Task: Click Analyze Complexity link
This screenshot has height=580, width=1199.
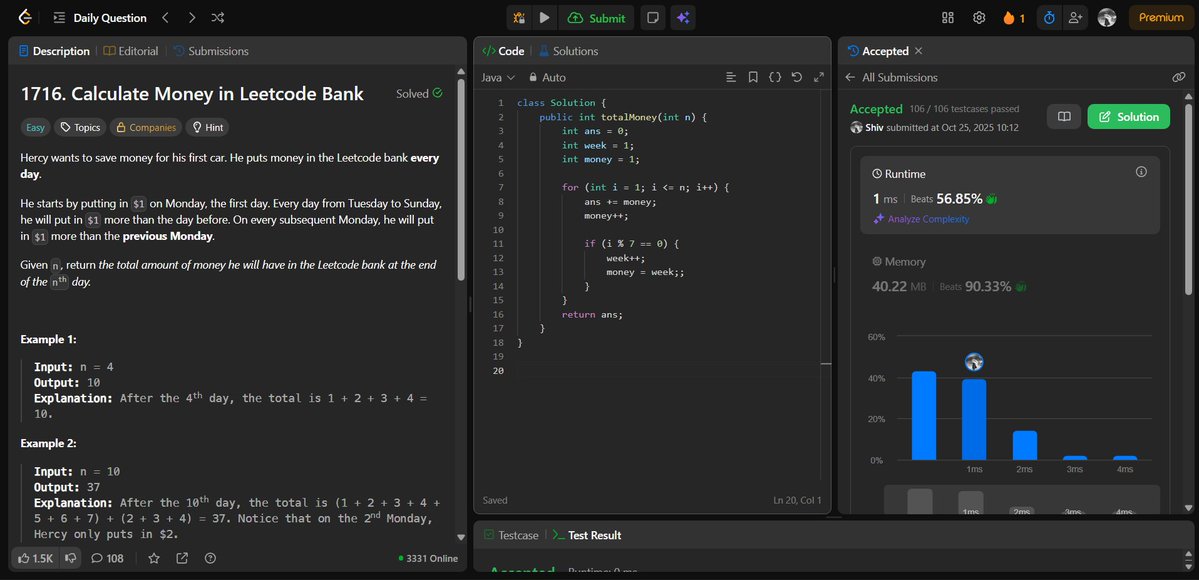Action: 921,219
